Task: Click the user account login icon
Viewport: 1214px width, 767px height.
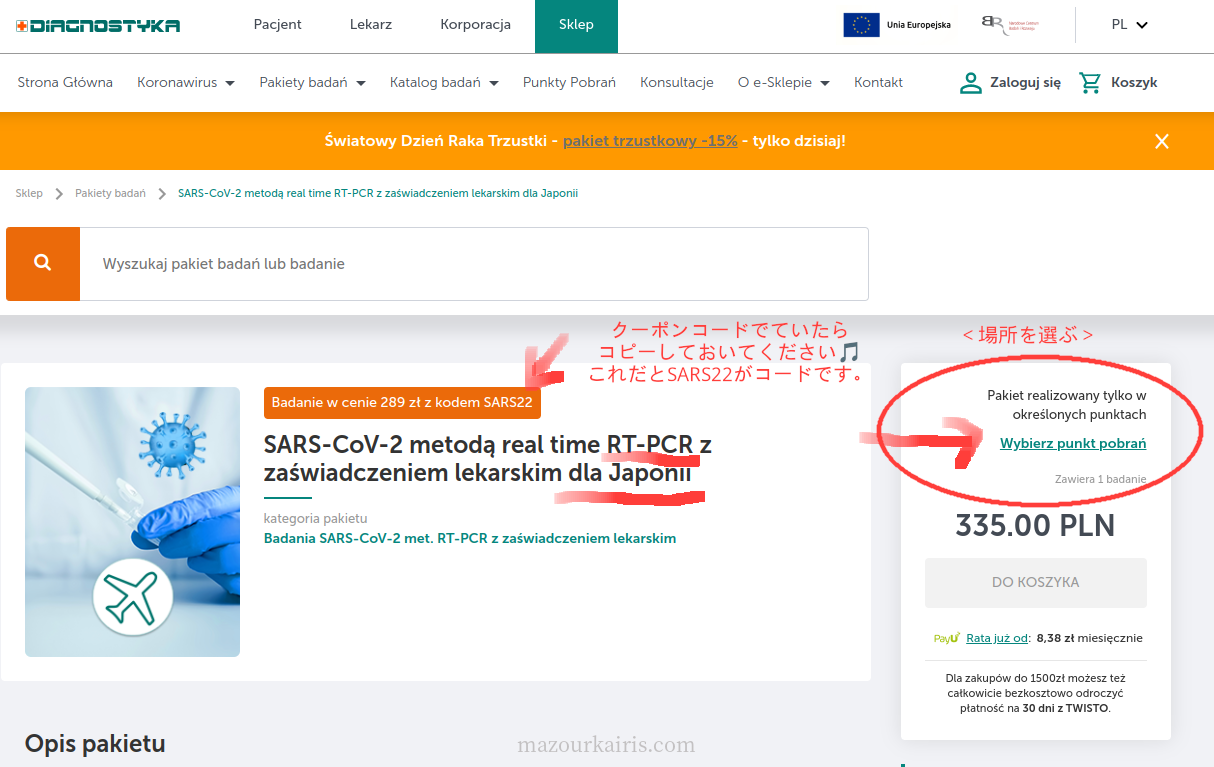Action: pyautogui.click(x=970, y=83)
